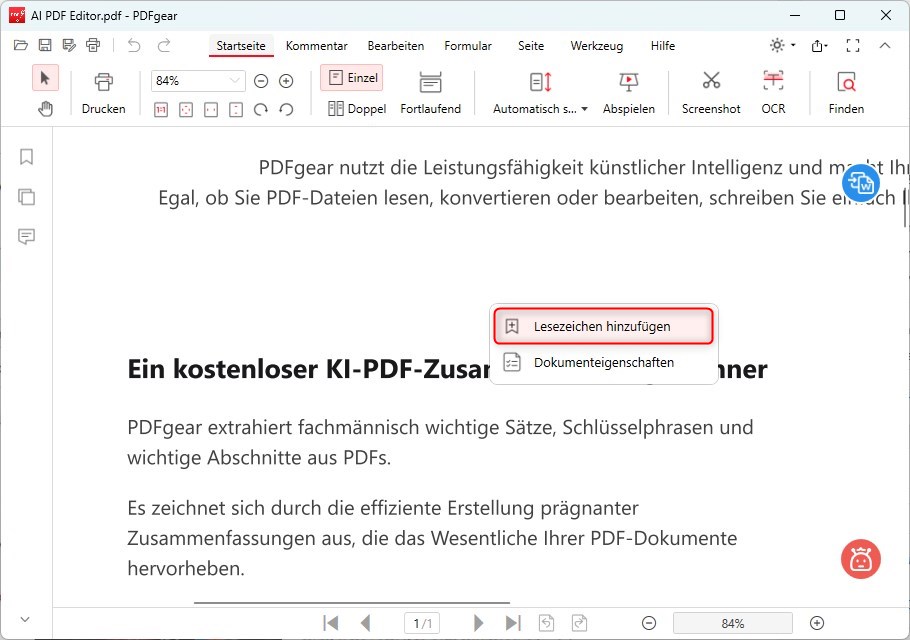
Task: Open the Kommentar tab
Action: pos(316,46)
